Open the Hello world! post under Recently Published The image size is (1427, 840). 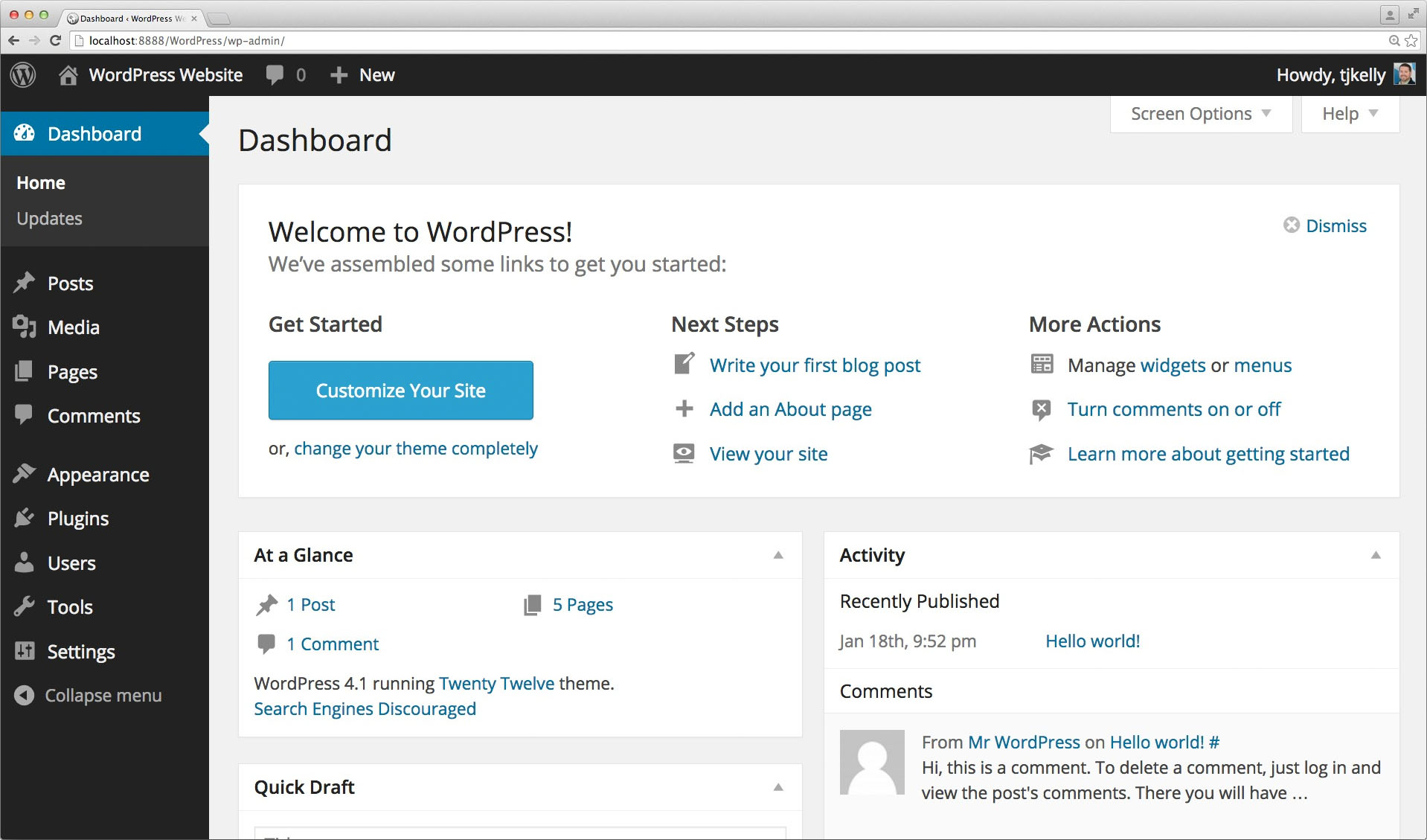(x=1092, y=641)
